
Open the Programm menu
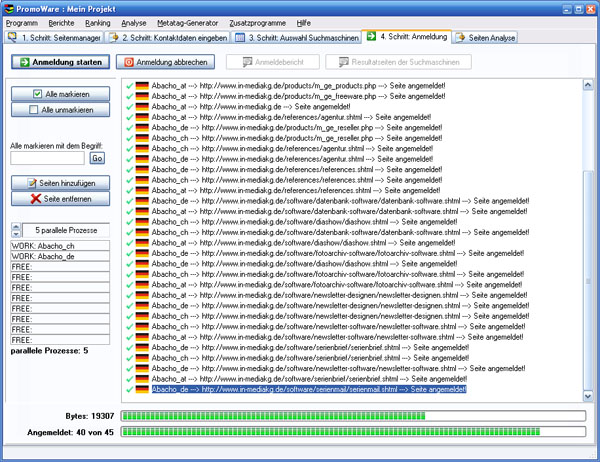22,23
